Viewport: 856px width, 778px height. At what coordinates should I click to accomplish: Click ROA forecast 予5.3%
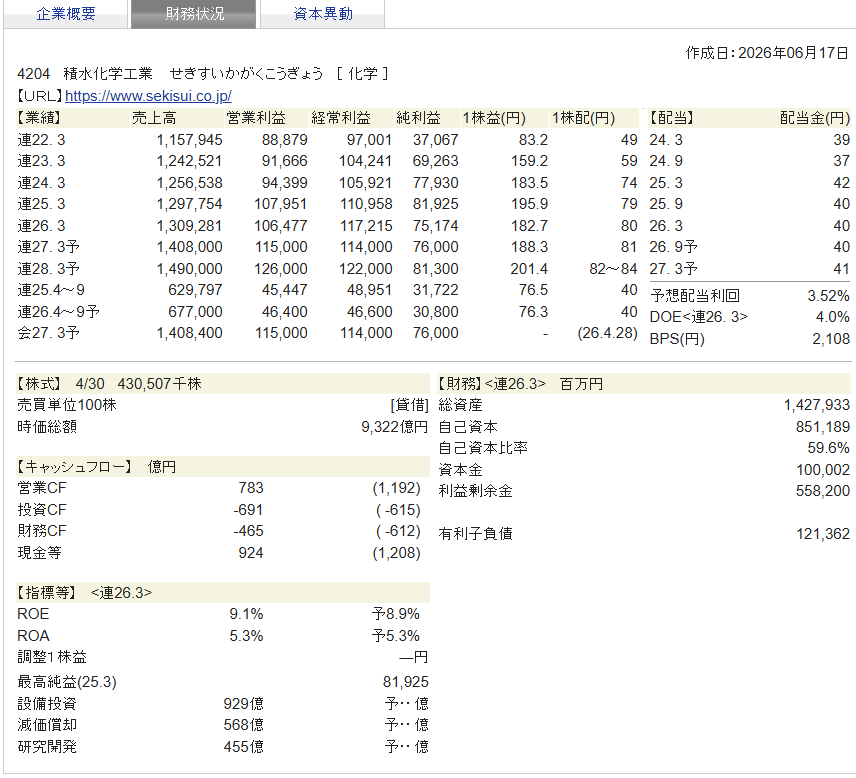click(395, 636)
